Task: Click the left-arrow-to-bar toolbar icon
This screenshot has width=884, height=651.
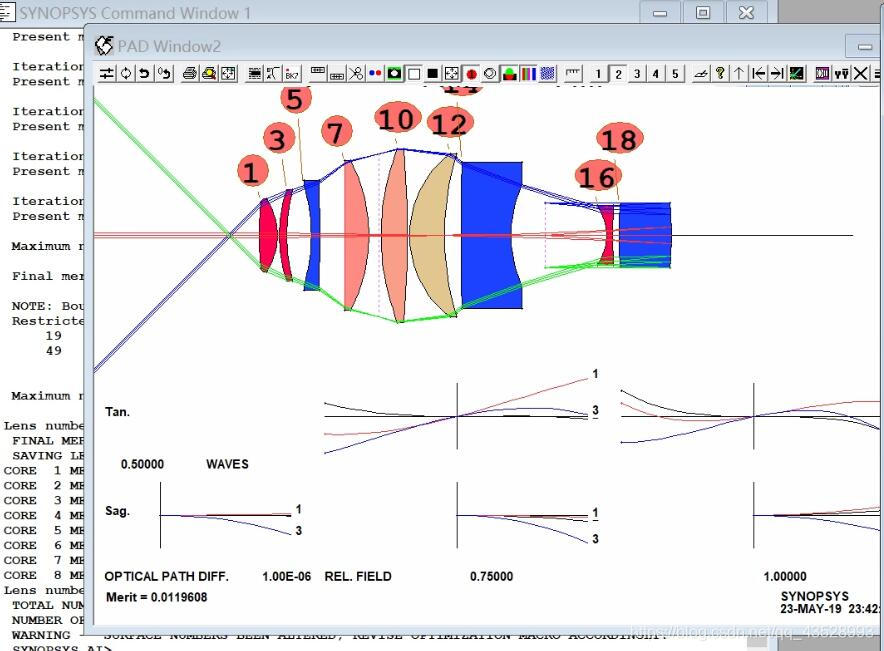Action: point(758,73)
